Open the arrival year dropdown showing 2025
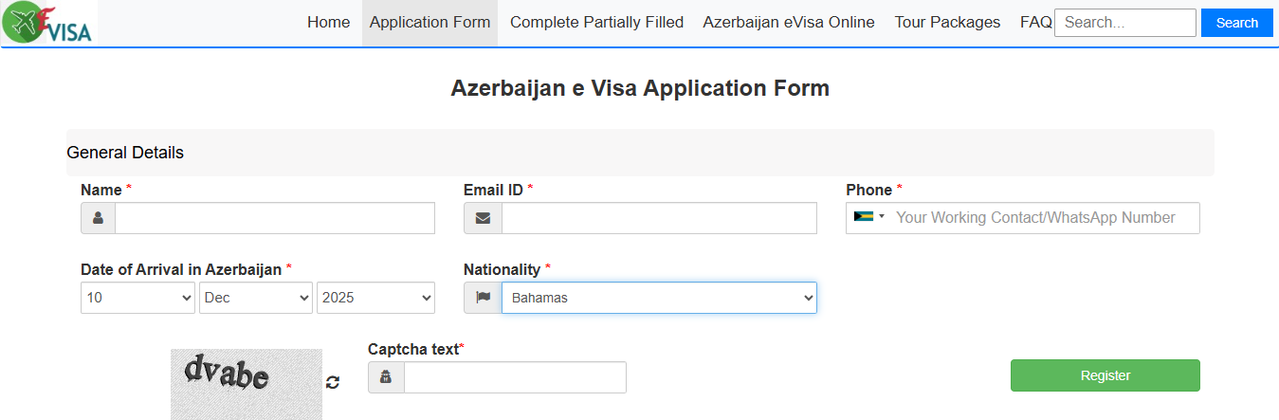 point(375,298)
